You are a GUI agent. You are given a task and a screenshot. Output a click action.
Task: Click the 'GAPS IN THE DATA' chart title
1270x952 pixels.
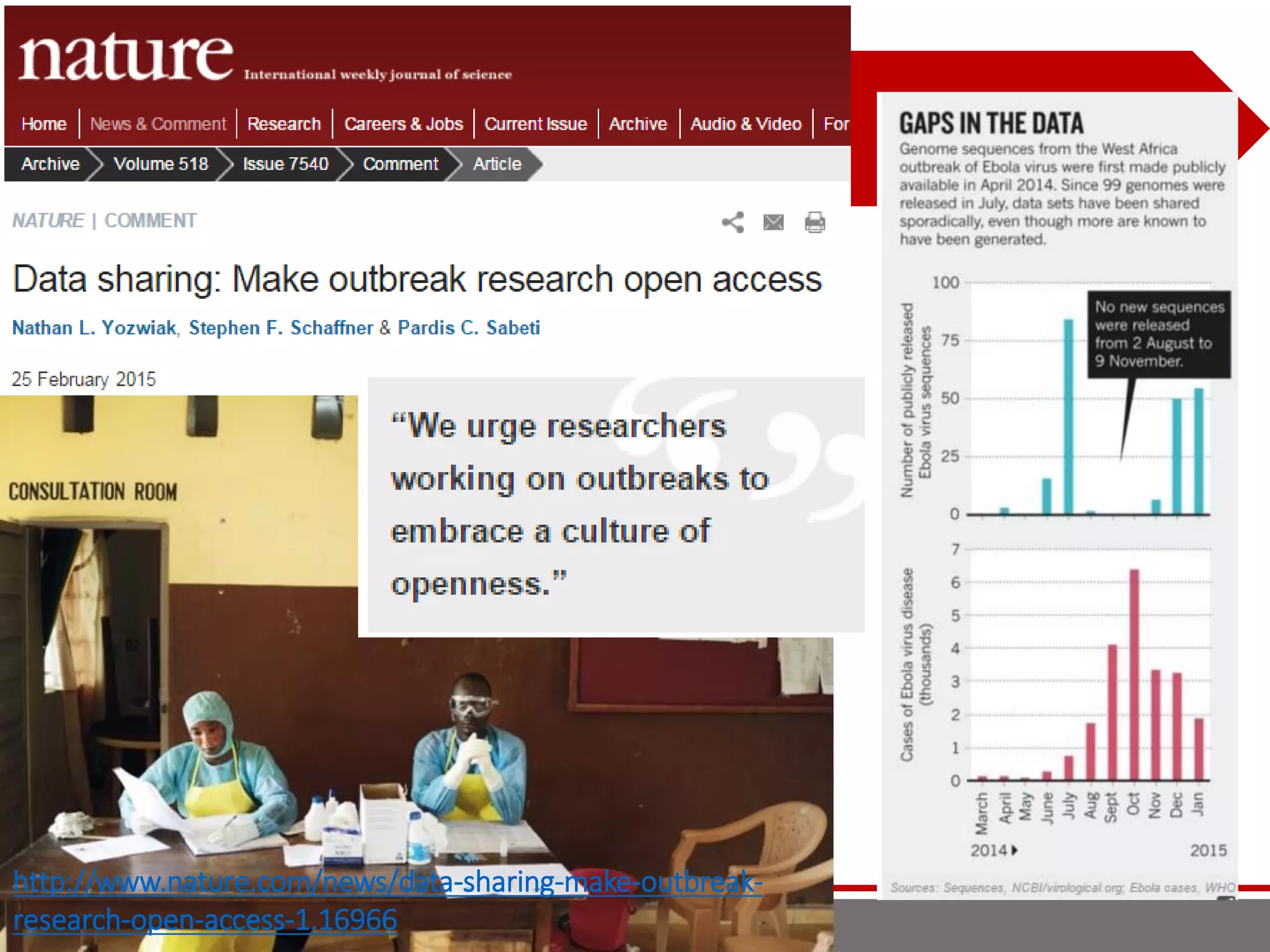coord(992,123)
